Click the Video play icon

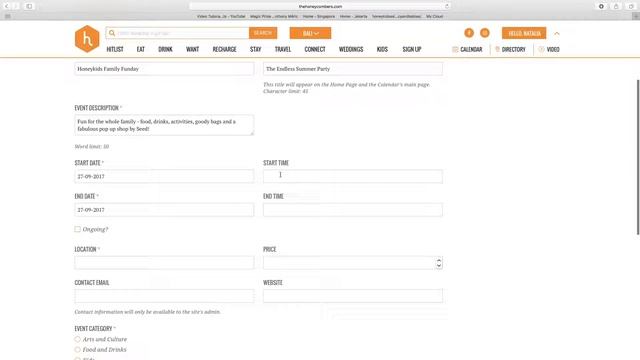pos(541,49)
